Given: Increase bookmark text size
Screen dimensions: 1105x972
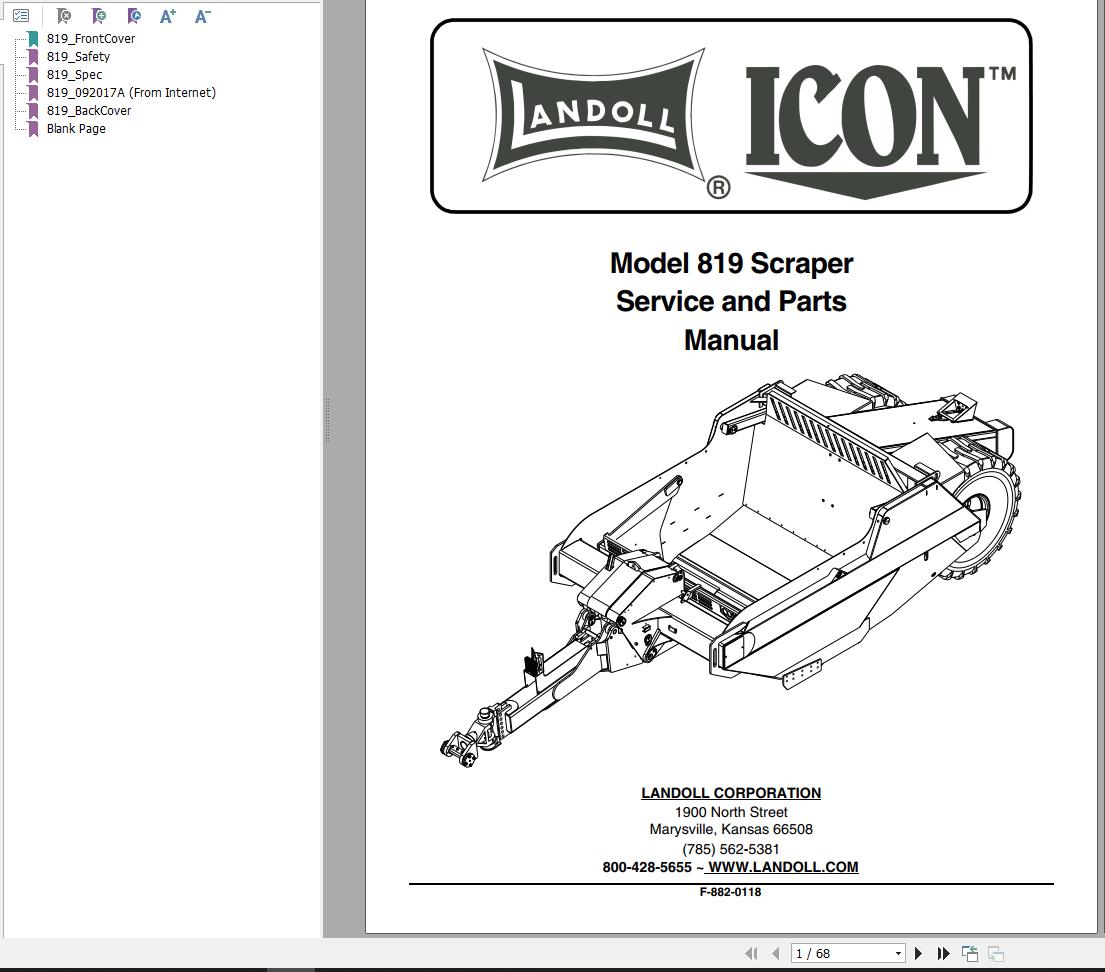Looking at the screenshot, I should (167, 16).
